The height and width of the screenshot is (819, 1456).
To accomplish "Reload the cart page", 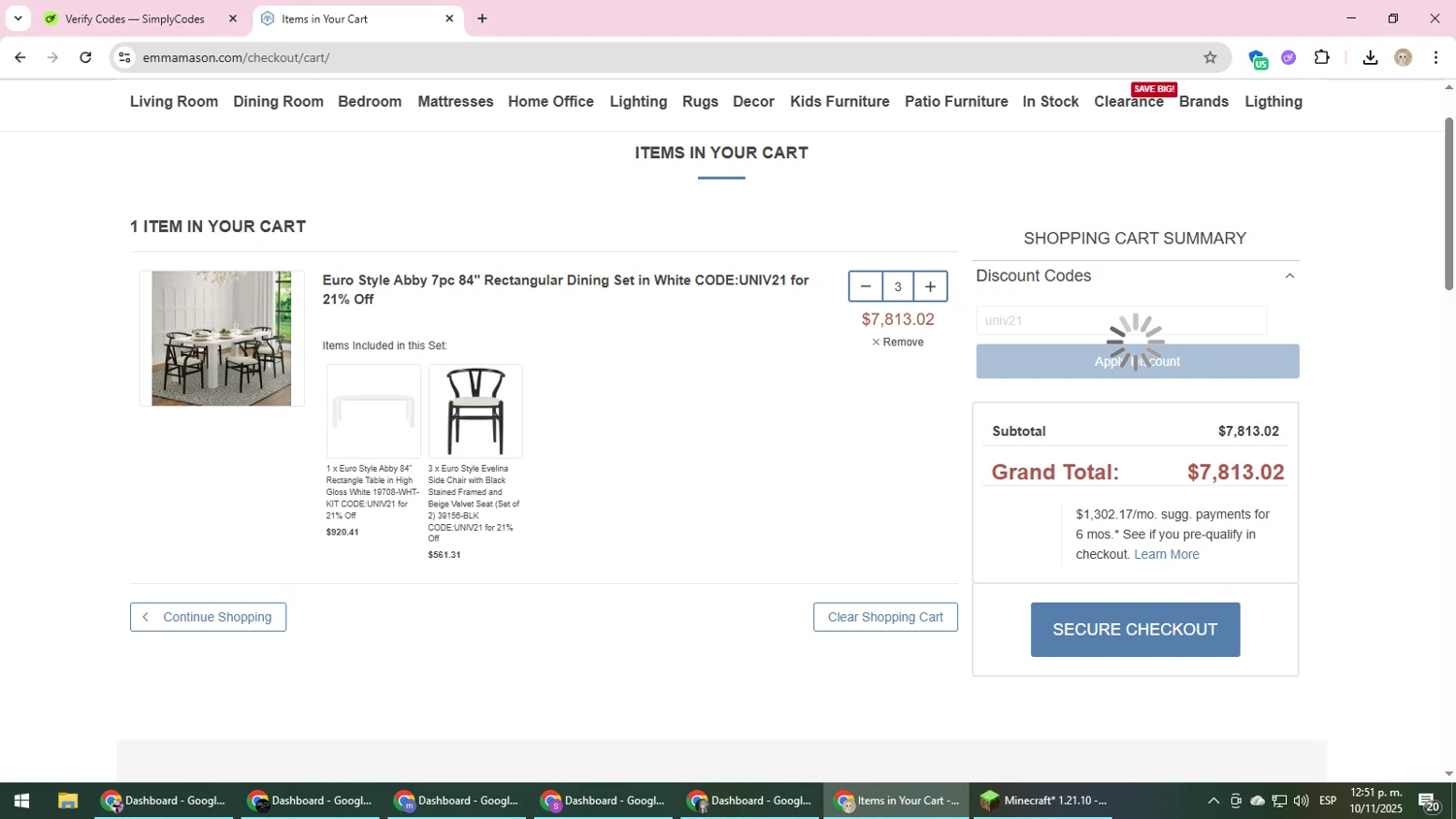I will click(x=85, y=58).
